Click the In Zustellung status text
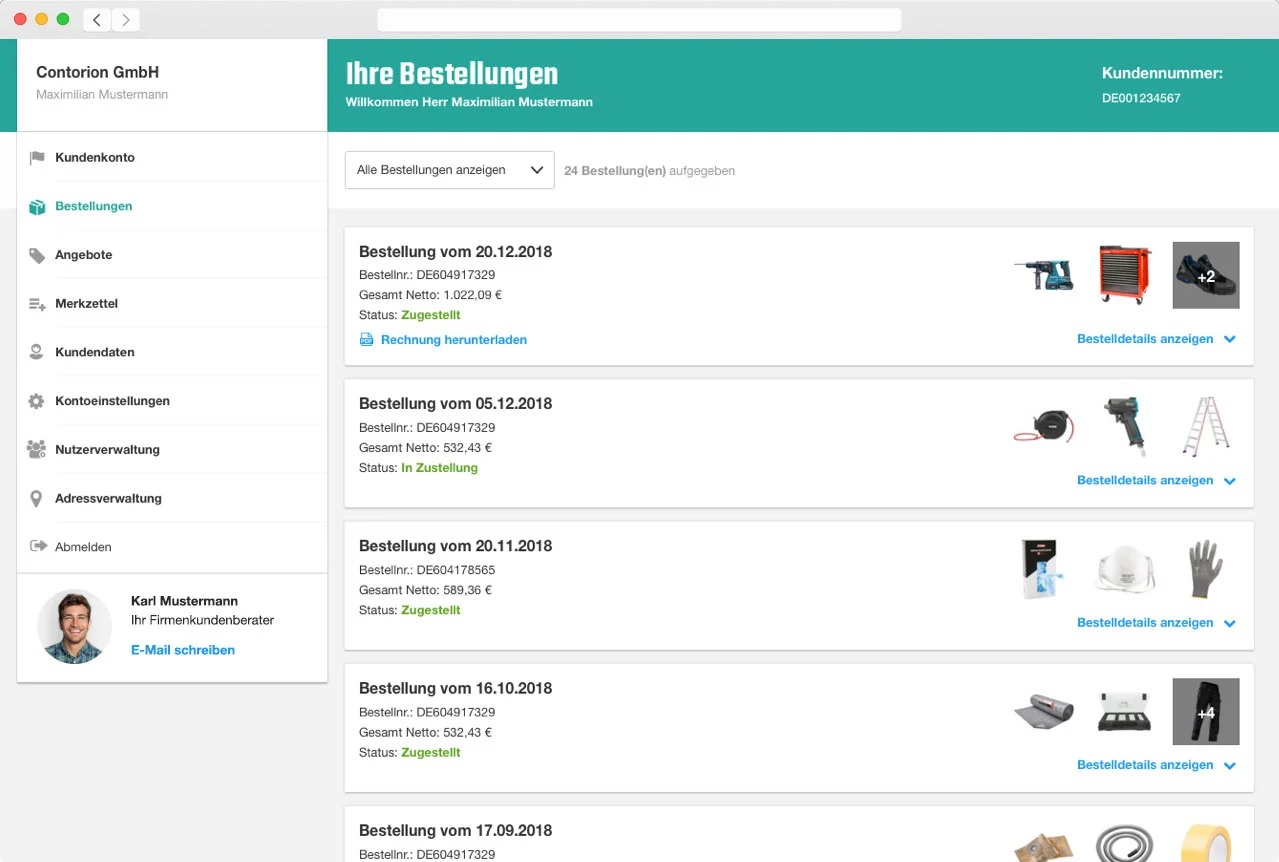This screenshot has height=862, width=1279. [x=439, y=468]
